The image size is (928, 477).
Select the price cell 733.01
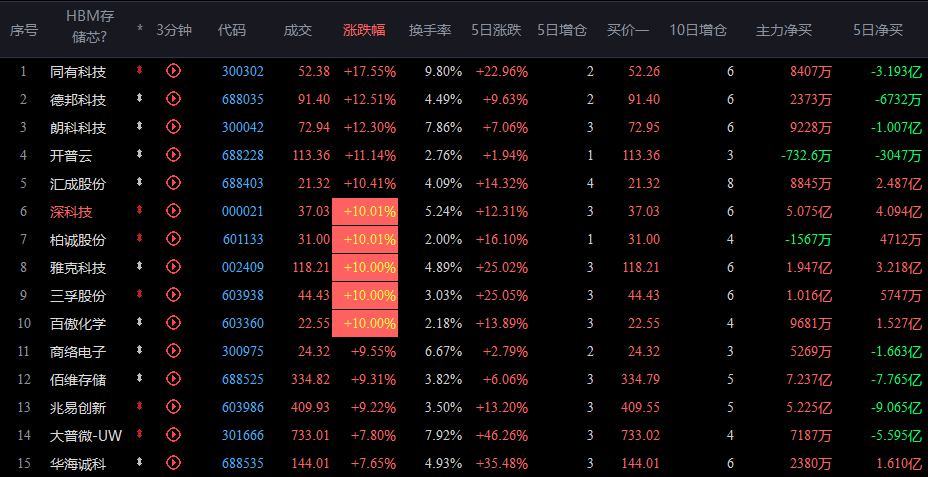(311, 436)
